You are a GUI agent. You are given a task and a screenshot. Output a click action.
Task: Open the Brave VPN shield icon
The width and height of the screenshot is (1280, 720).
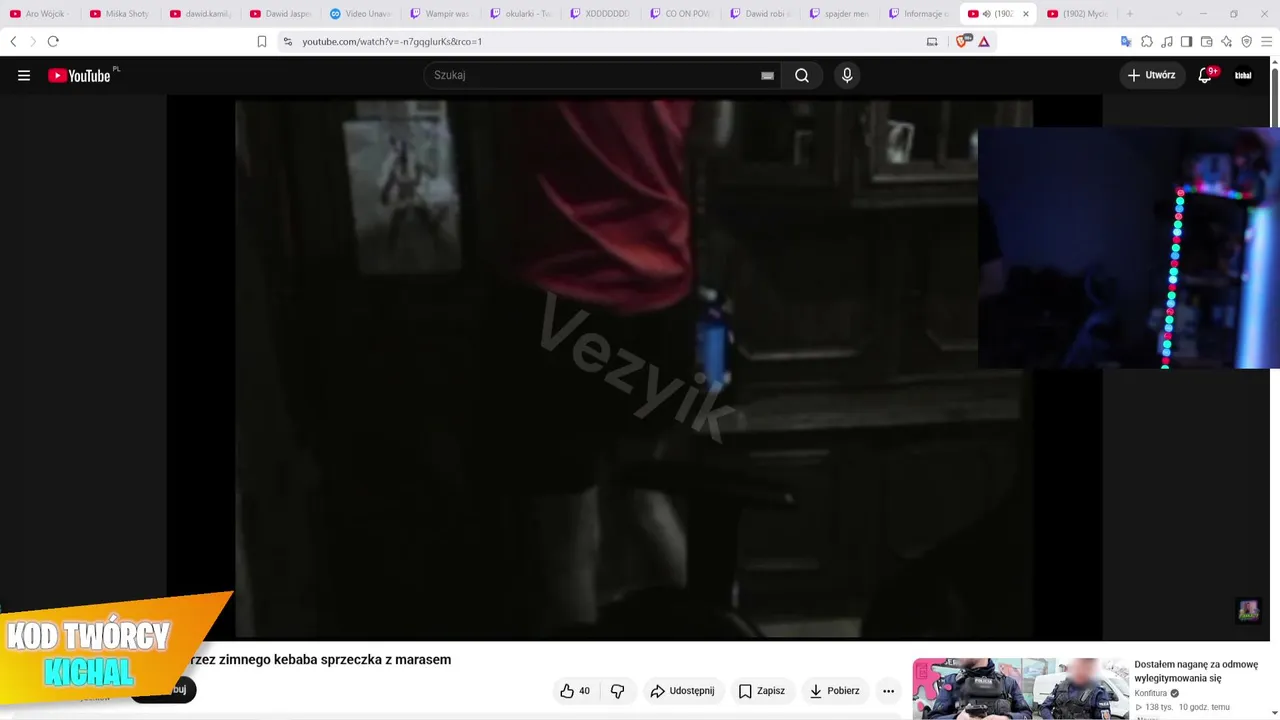coord(1246,41)
